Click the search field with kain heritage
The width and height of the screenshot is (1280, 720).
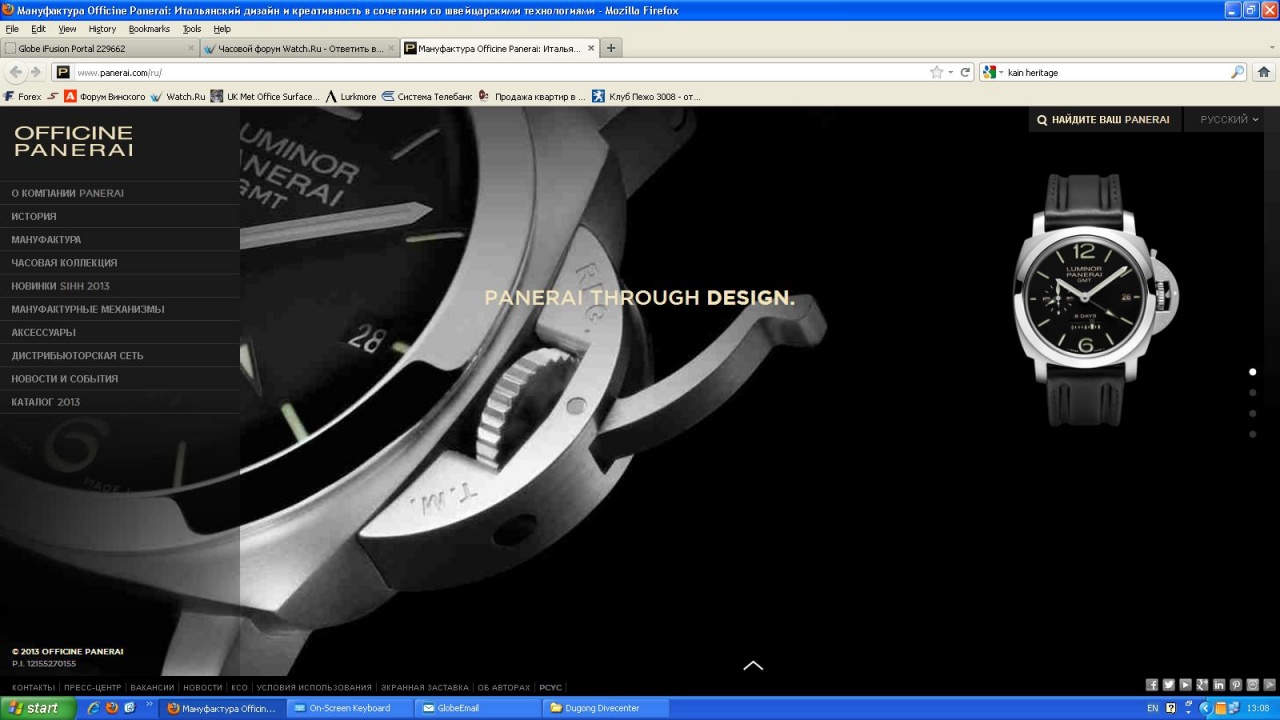(1115, 72)
